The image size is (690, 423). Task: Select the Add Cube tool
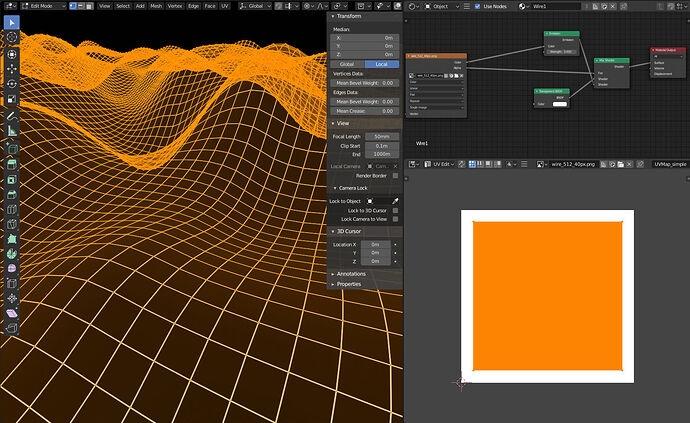[12, 148]
